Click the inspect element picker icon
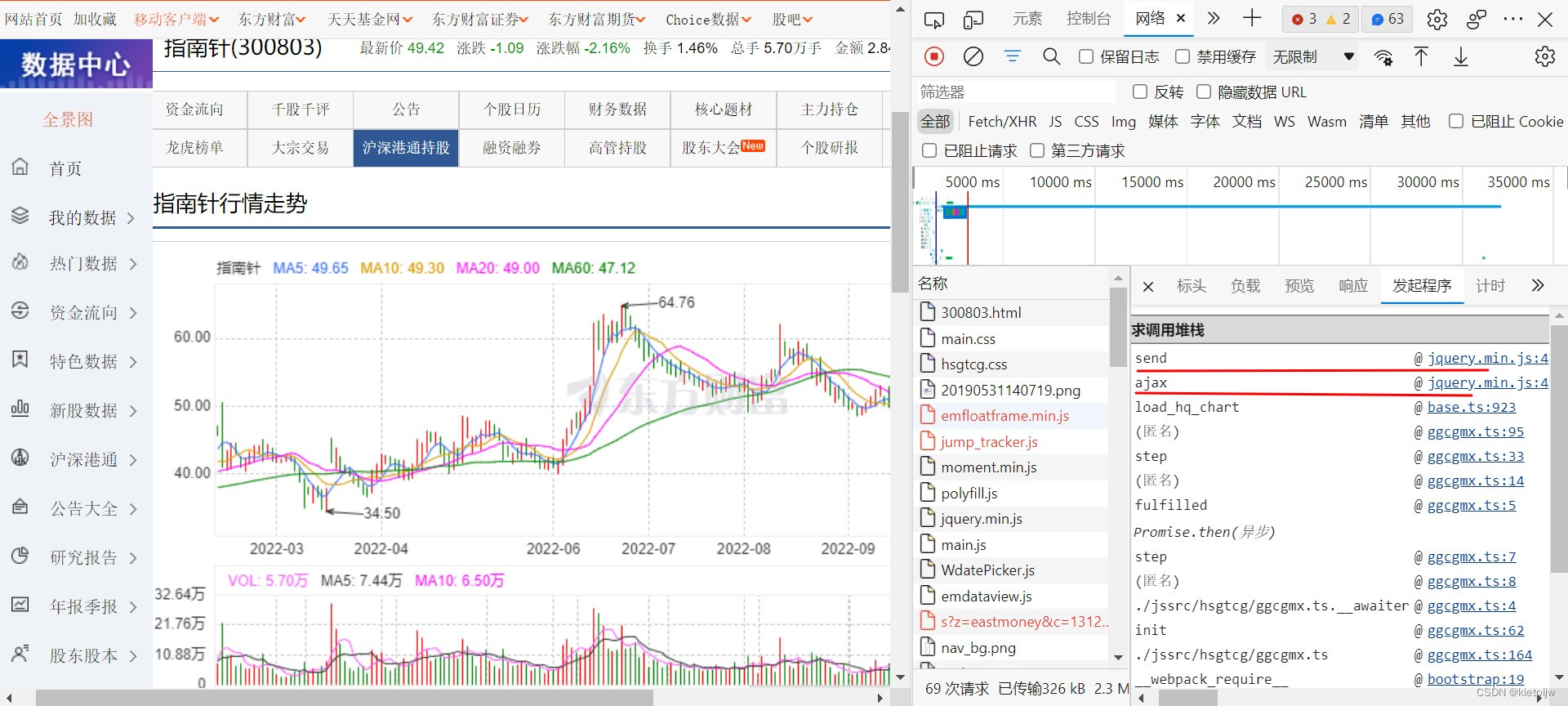Screen dimensions: 1568x706 [x=933, y=19]
